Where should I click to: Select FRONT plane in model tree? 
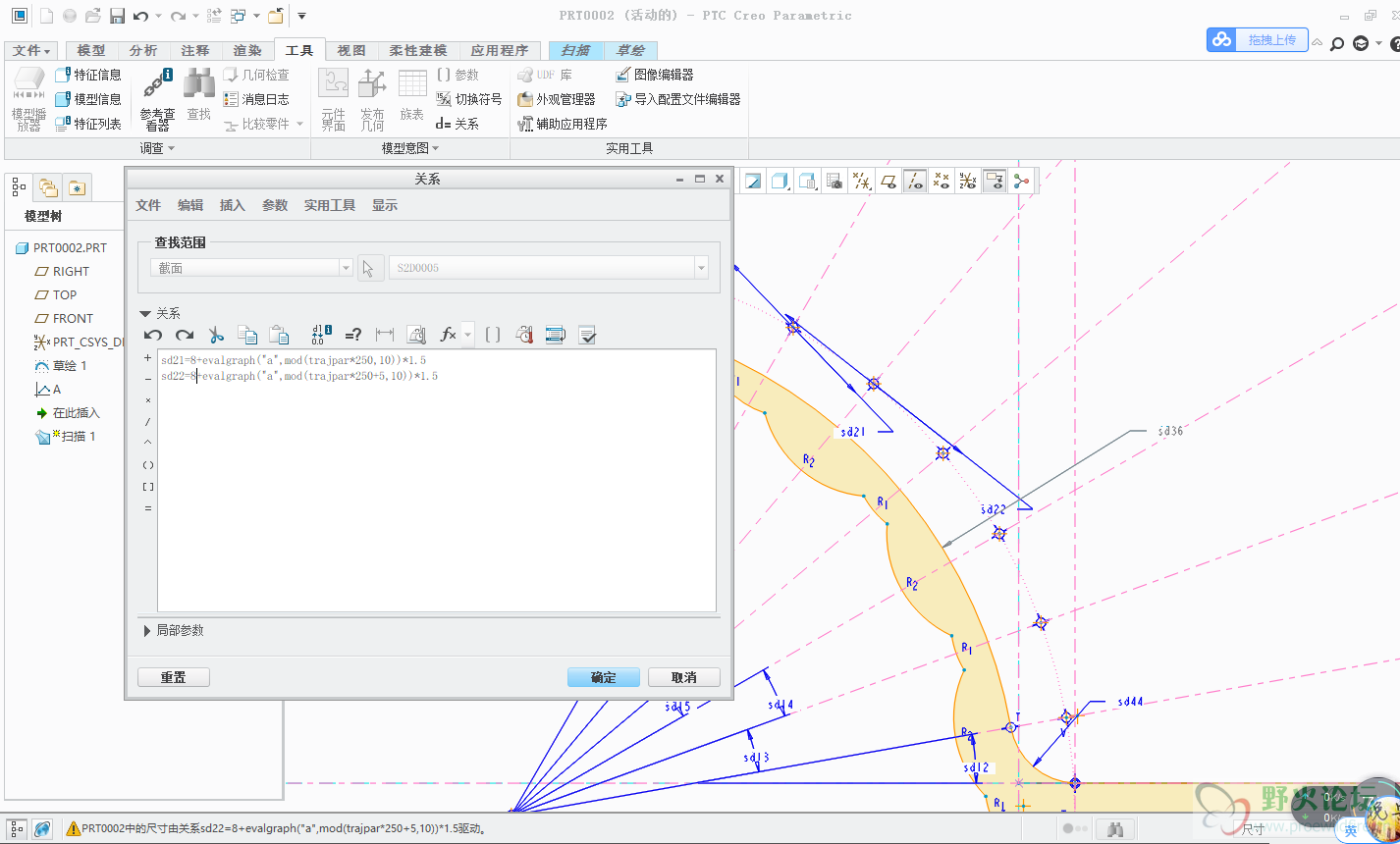tap(63, 318)
